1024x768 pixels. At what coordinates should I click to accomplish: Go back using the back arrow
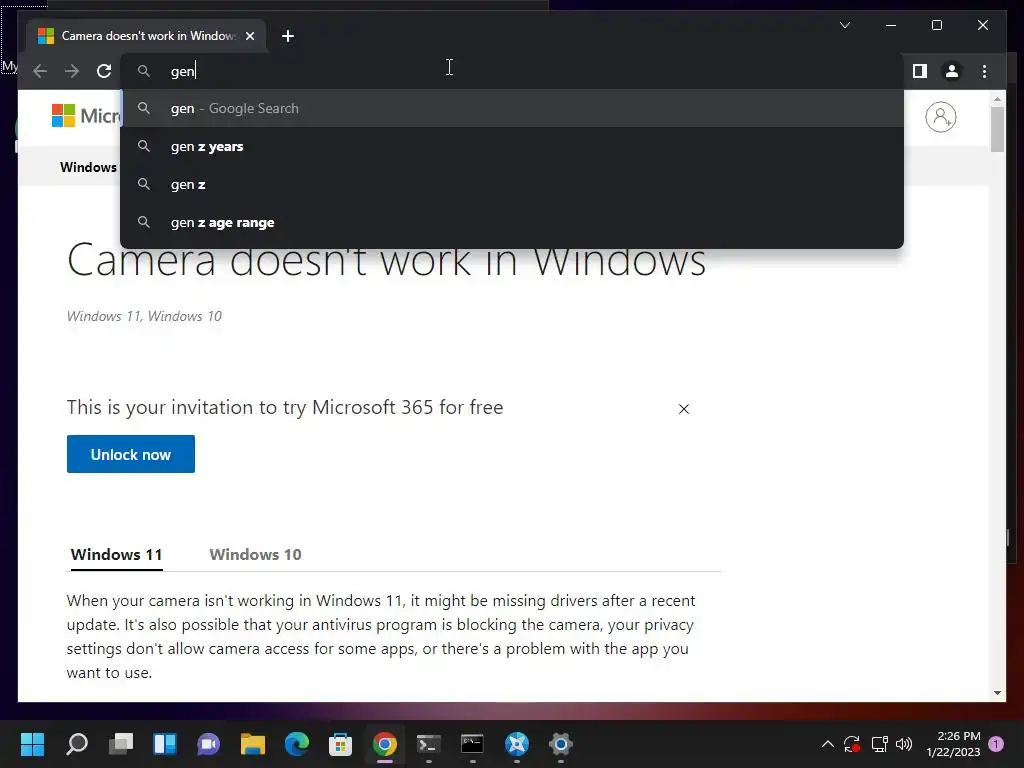tap(40, 71)
